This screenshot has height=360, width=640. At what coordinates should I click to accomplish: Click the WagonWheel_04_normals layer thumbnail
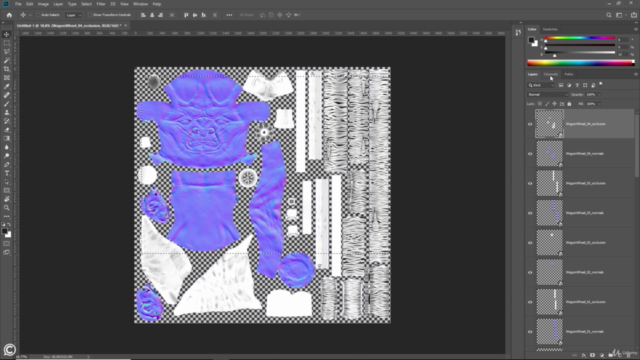coord(549,154)
